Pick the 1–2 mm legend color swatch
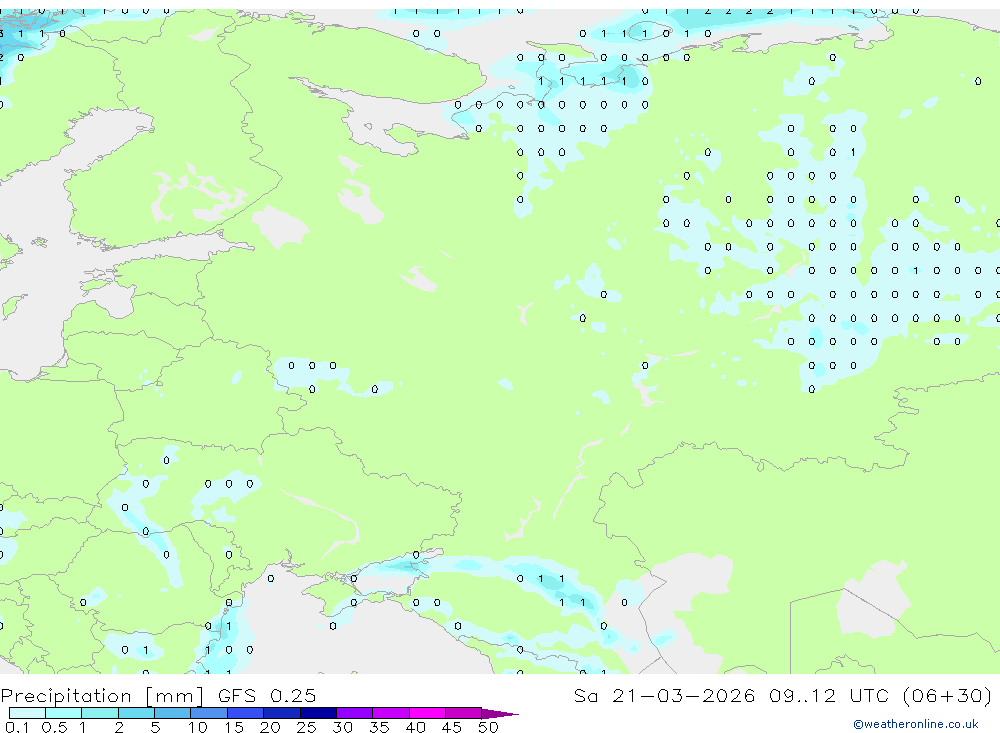The width and height of the screenshot is (1000, 733). [x=100, y=713]
